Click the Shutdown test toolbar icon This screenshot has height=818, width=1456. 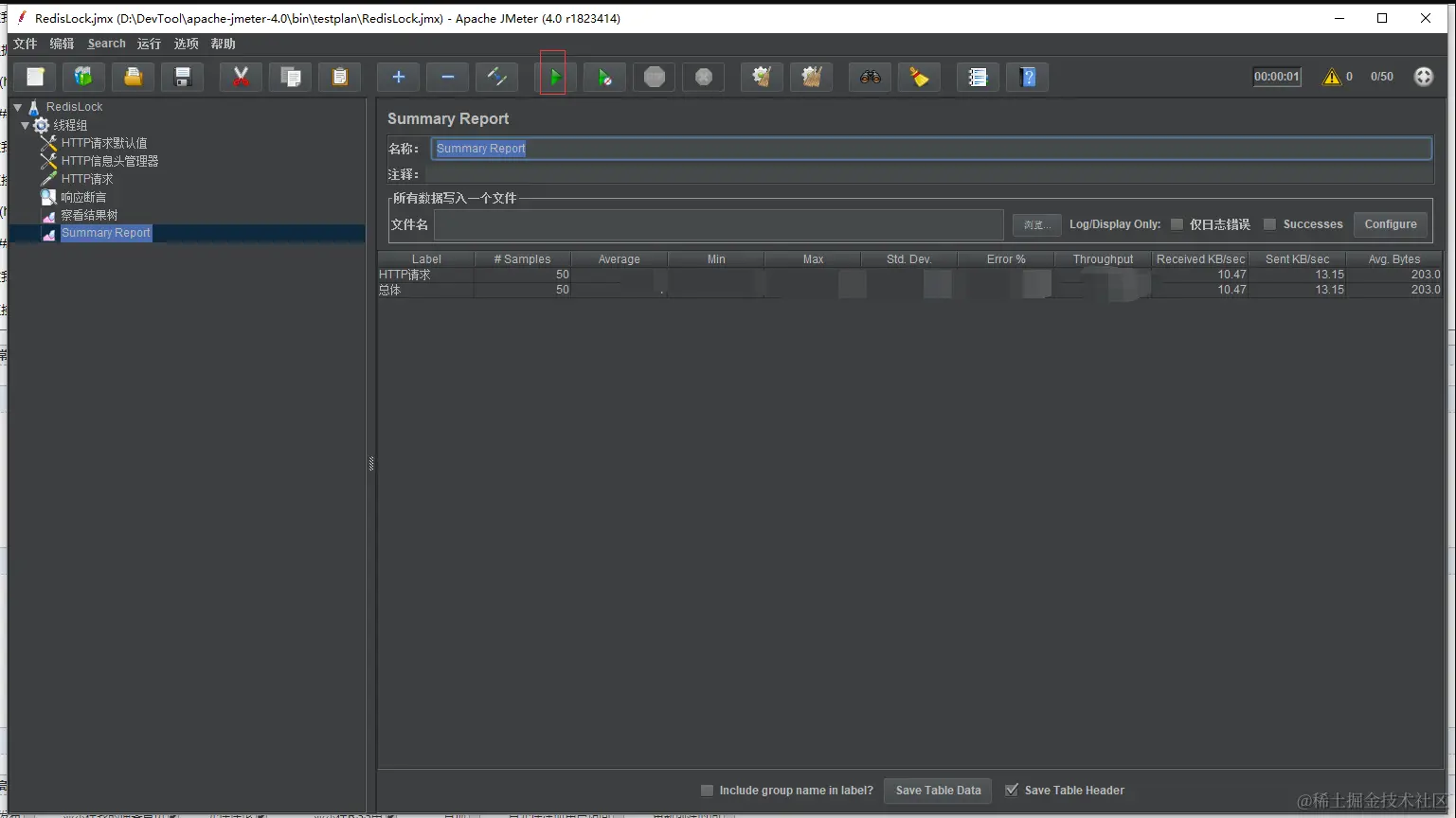(x=704, y=78)
